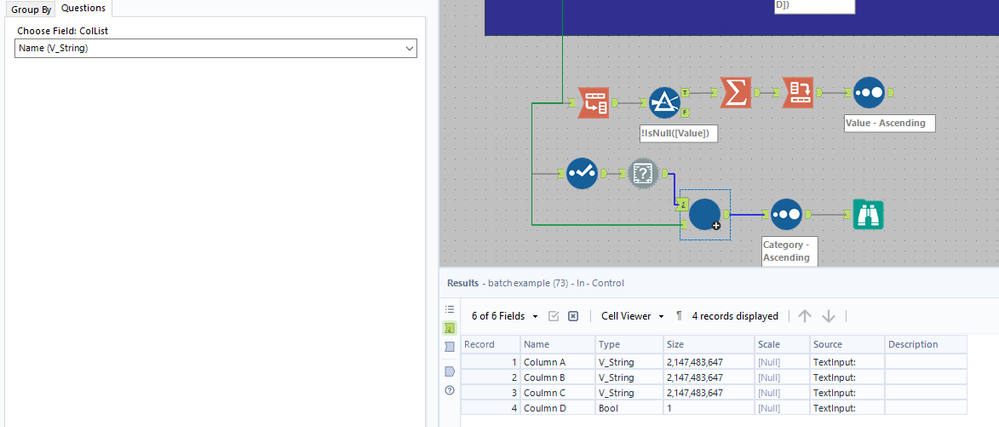
Task: Switch to the Group By tab
Action: (31, 10)
